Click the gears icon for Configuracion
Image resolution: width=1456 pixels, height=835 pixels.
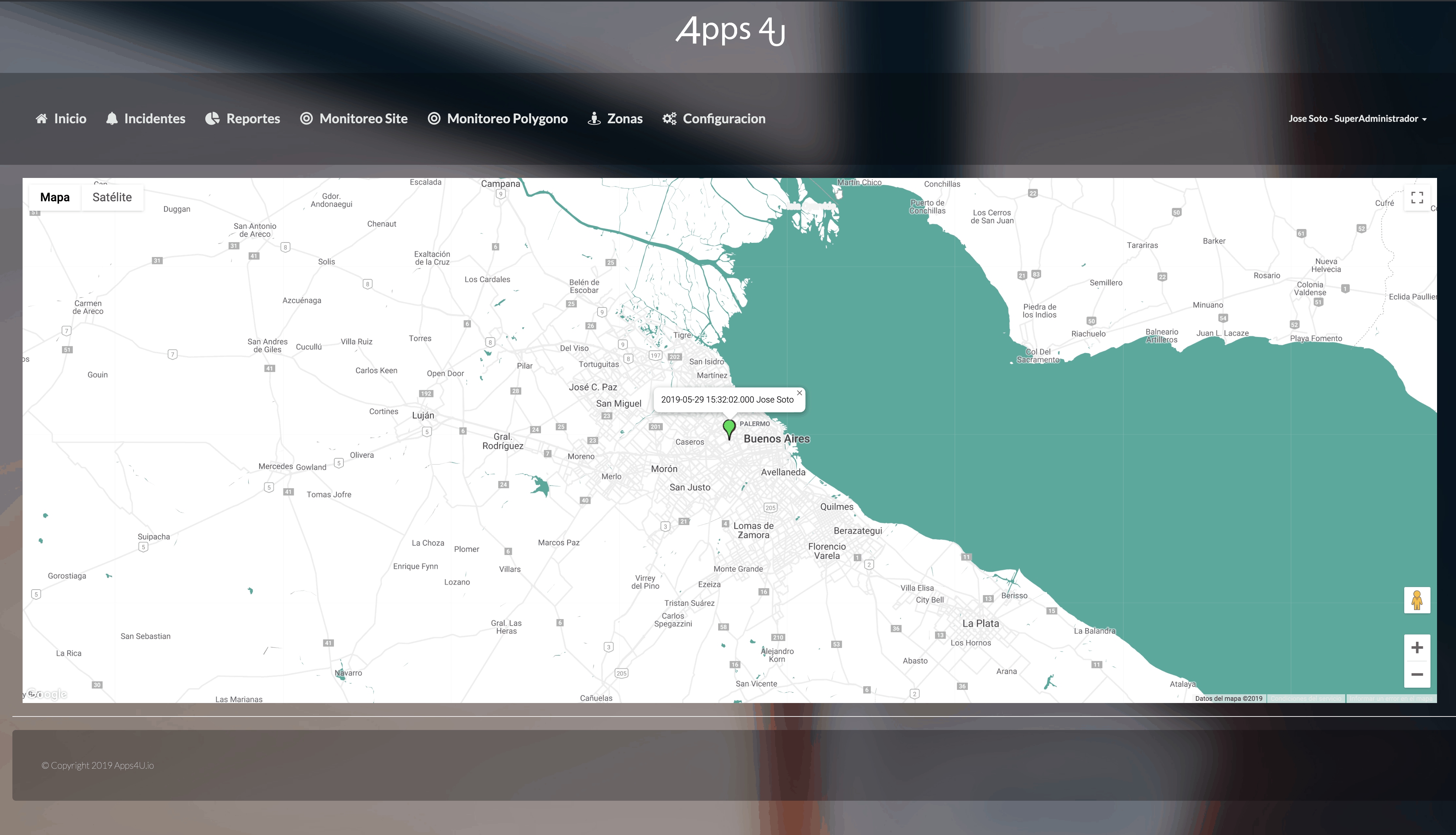(669, 119)
